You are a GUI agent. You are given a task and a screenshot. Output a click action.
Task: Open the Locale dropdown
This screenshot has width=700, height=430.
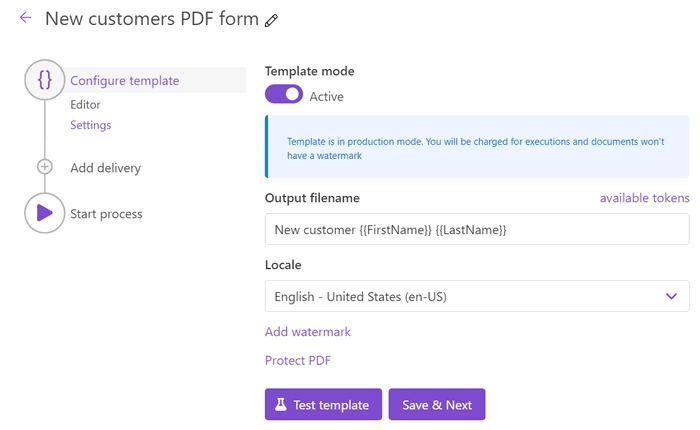coord(477,296)
